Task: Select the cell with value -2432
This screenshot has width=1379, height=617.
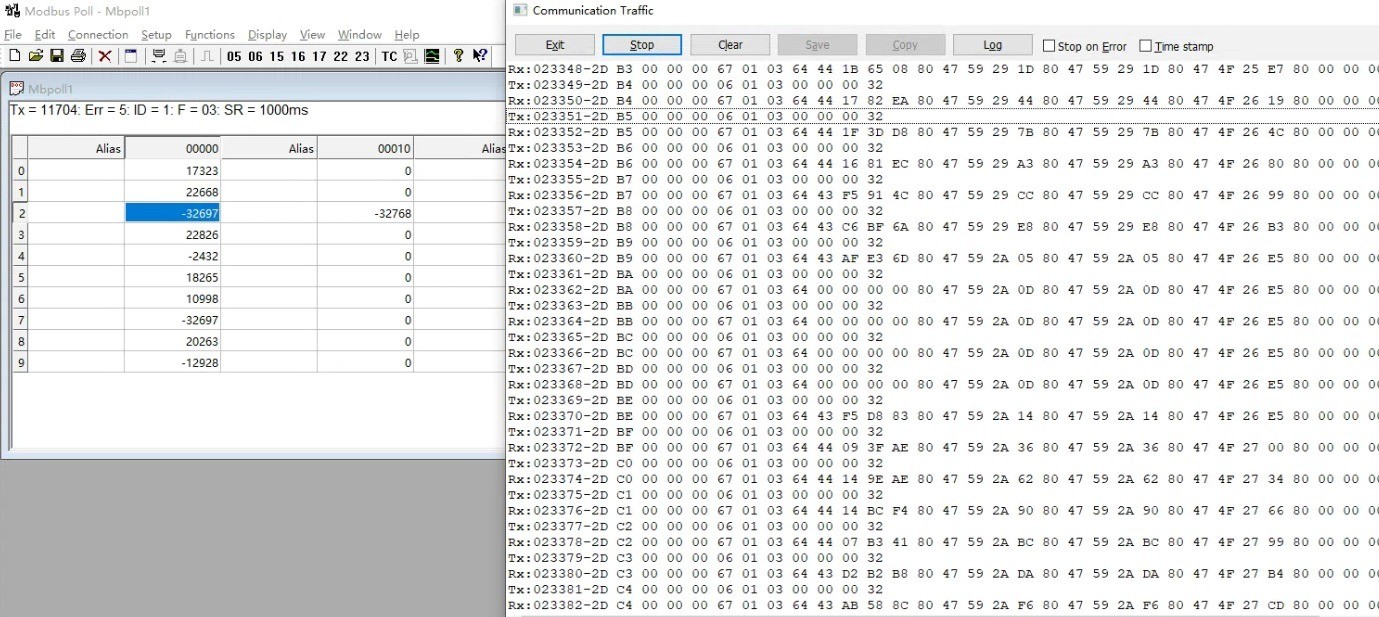Action: click(x=172, y=256)
